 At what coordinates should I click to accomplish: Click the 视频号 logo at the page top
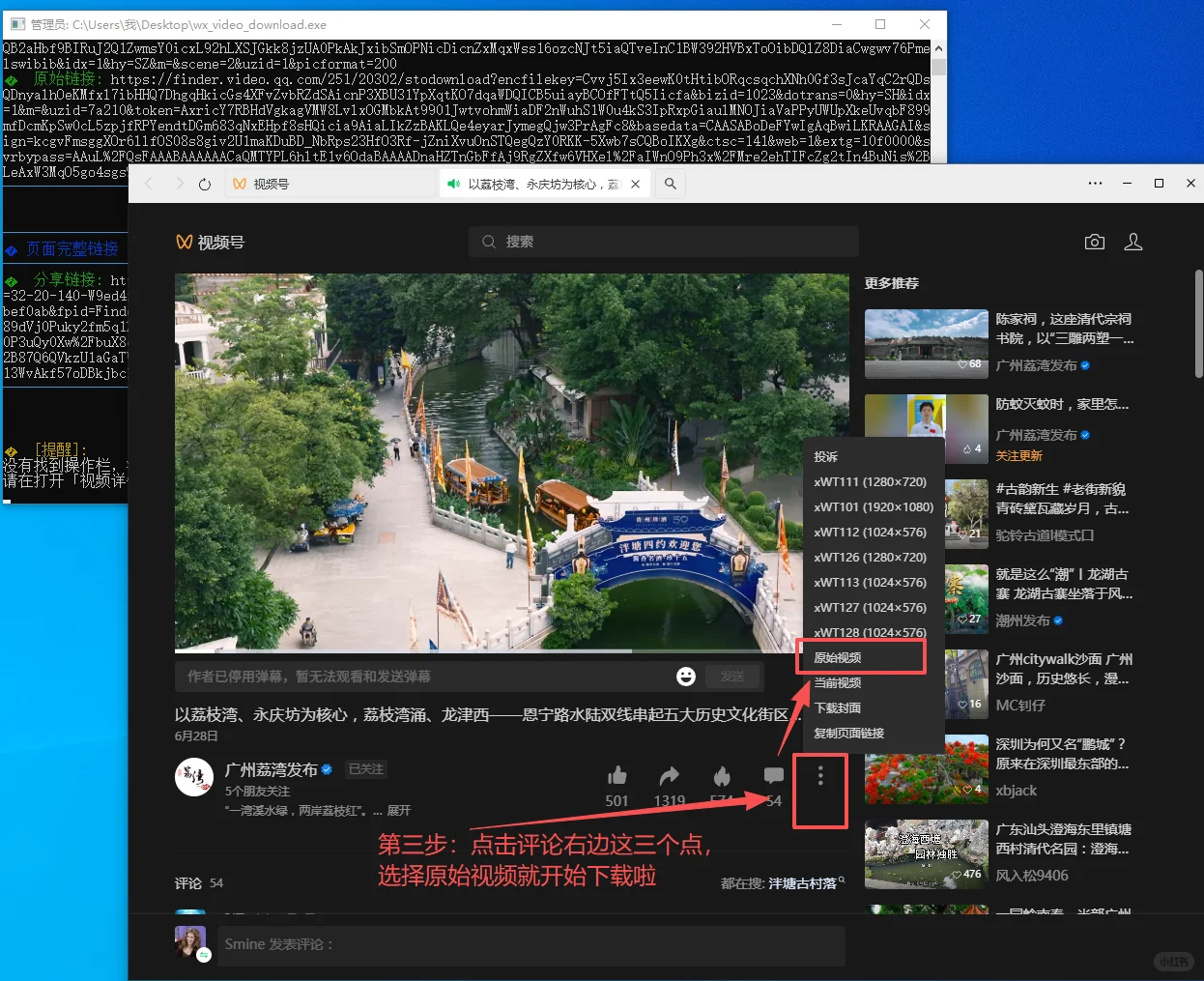210,242
